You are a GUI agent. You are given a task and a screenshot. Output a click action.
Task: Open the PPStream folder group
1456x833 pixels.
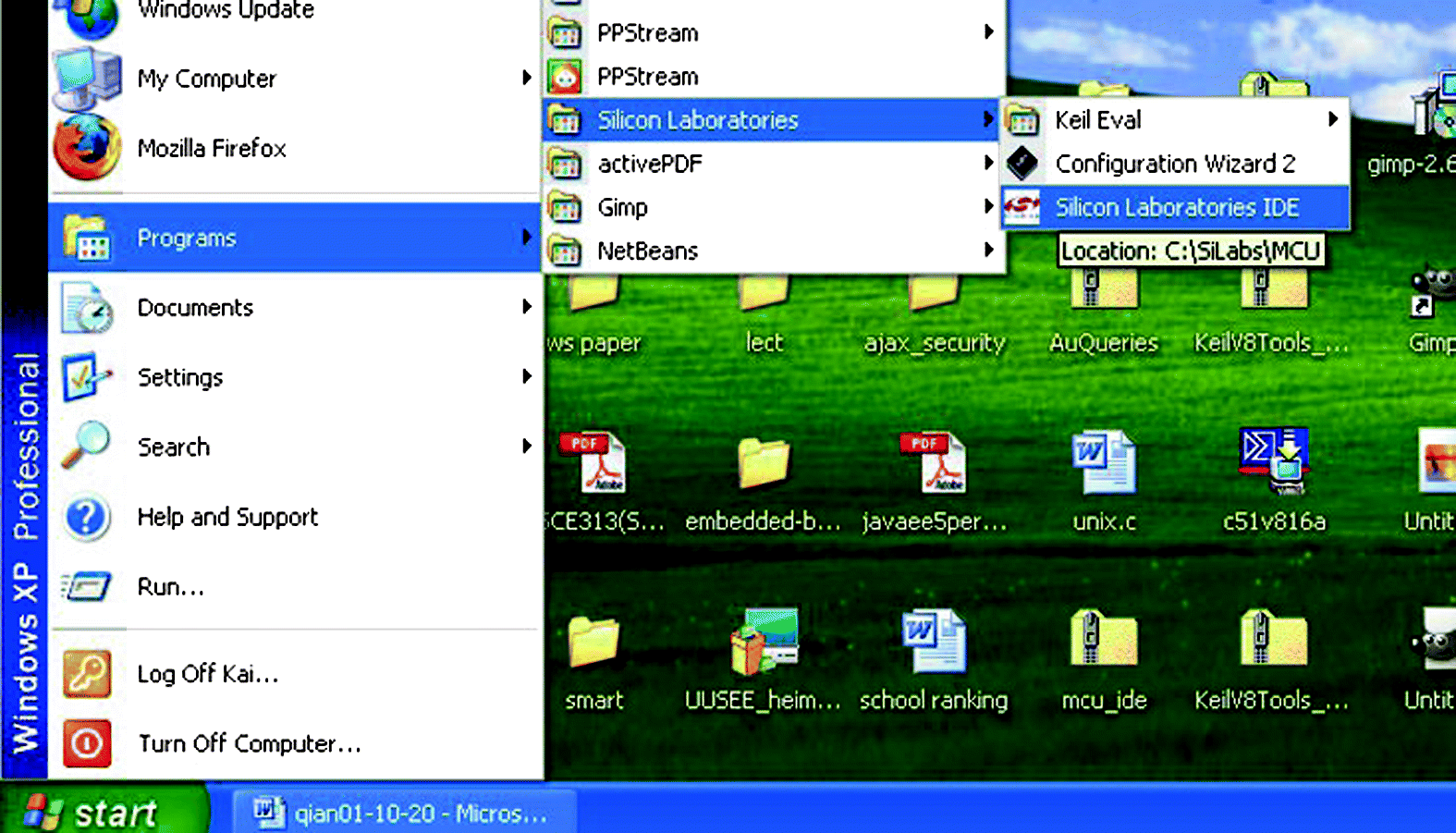[x=773, y=33]
